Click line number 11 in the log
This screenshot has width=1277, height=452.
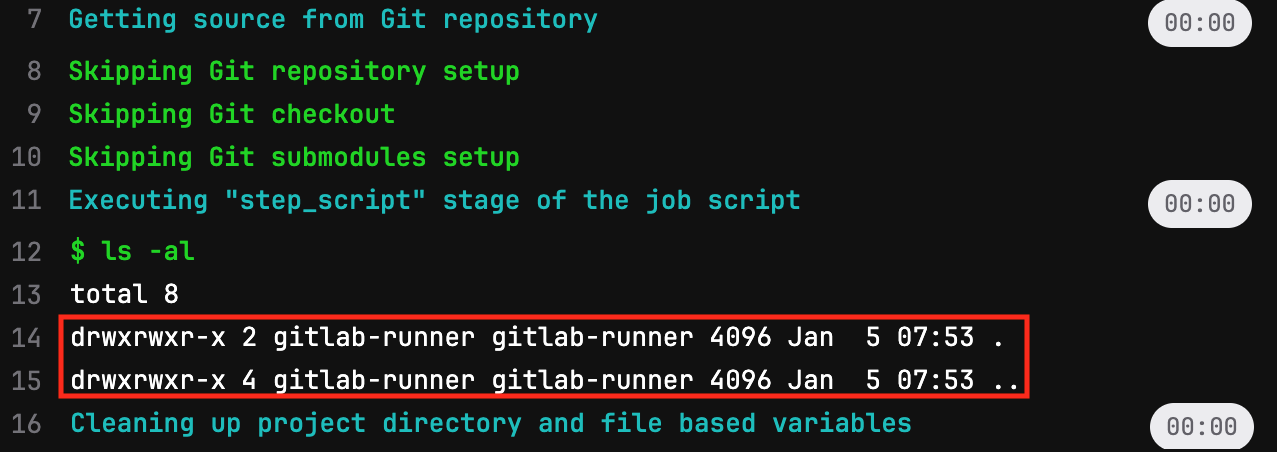tap(27, 200)
